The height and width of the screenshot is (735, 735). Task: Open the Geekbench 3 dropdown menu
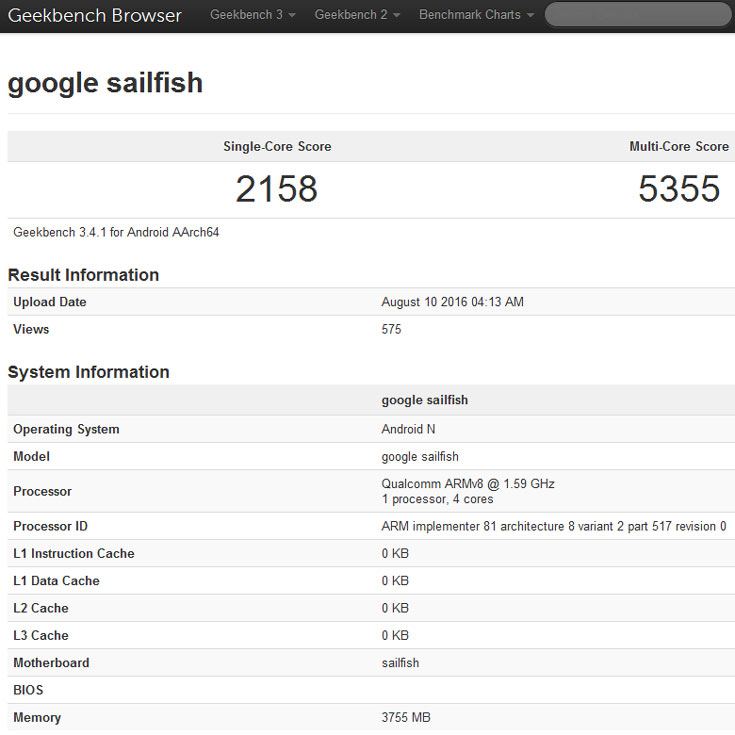(252, 15)
